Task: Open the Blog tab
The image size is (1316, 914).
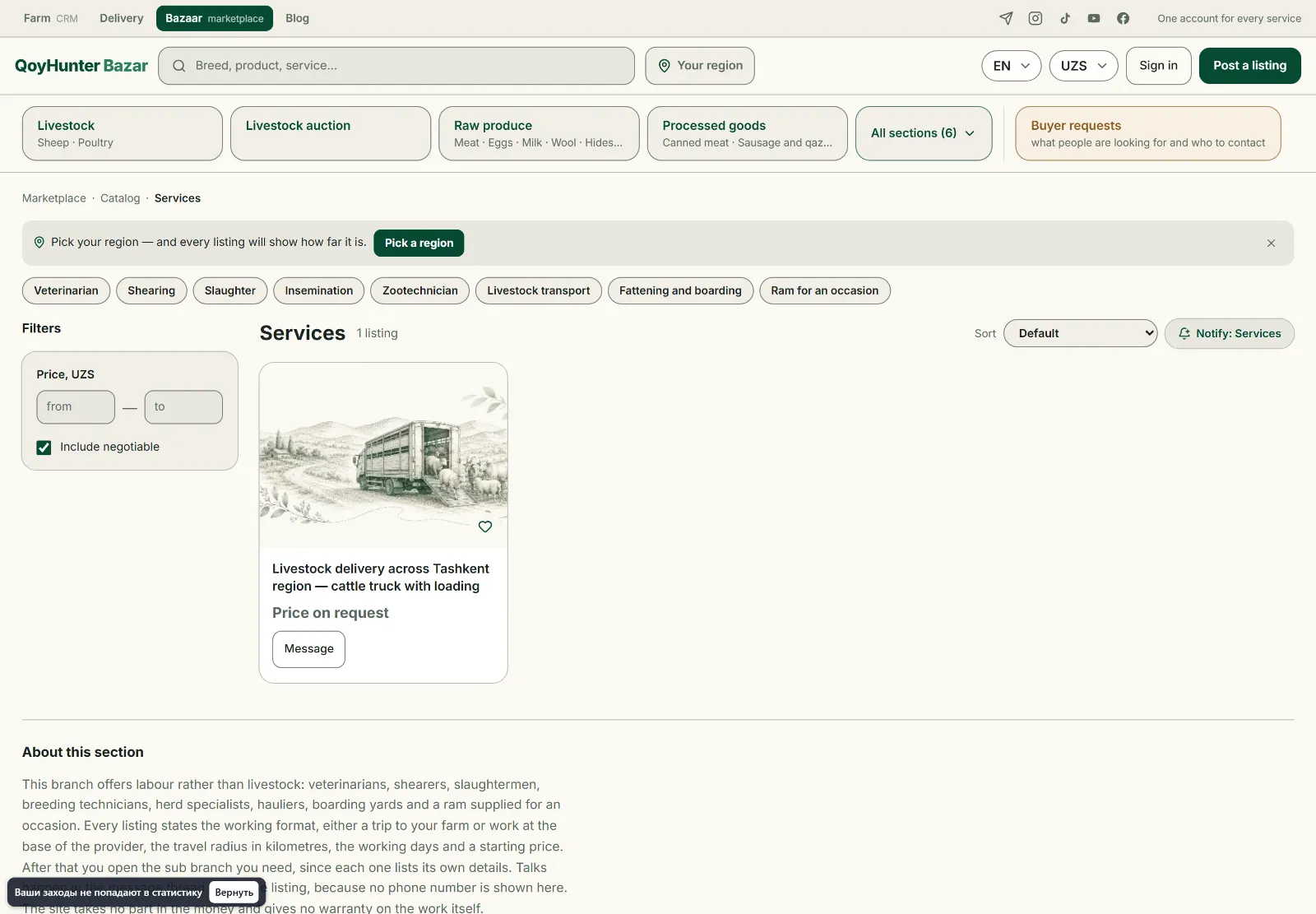Action: click(298, 18)
